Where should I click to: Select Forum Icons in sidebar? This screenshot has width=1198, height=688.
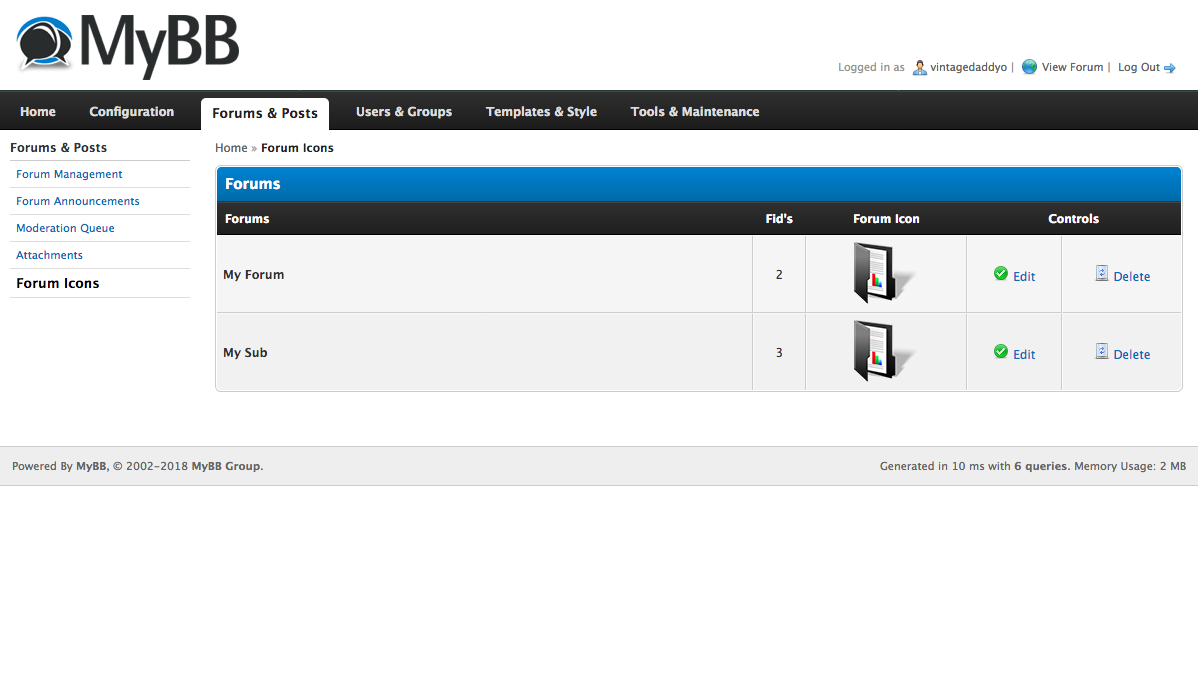[x=57, y=284]
